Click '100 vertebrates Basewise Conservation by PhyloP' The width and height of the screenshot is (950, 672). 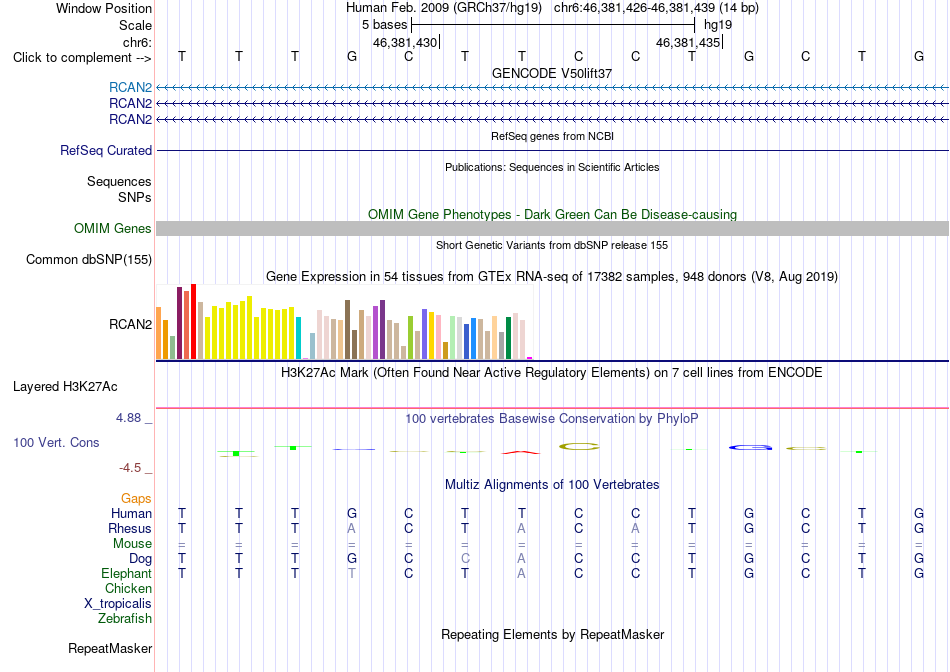[x=552, y=419]
